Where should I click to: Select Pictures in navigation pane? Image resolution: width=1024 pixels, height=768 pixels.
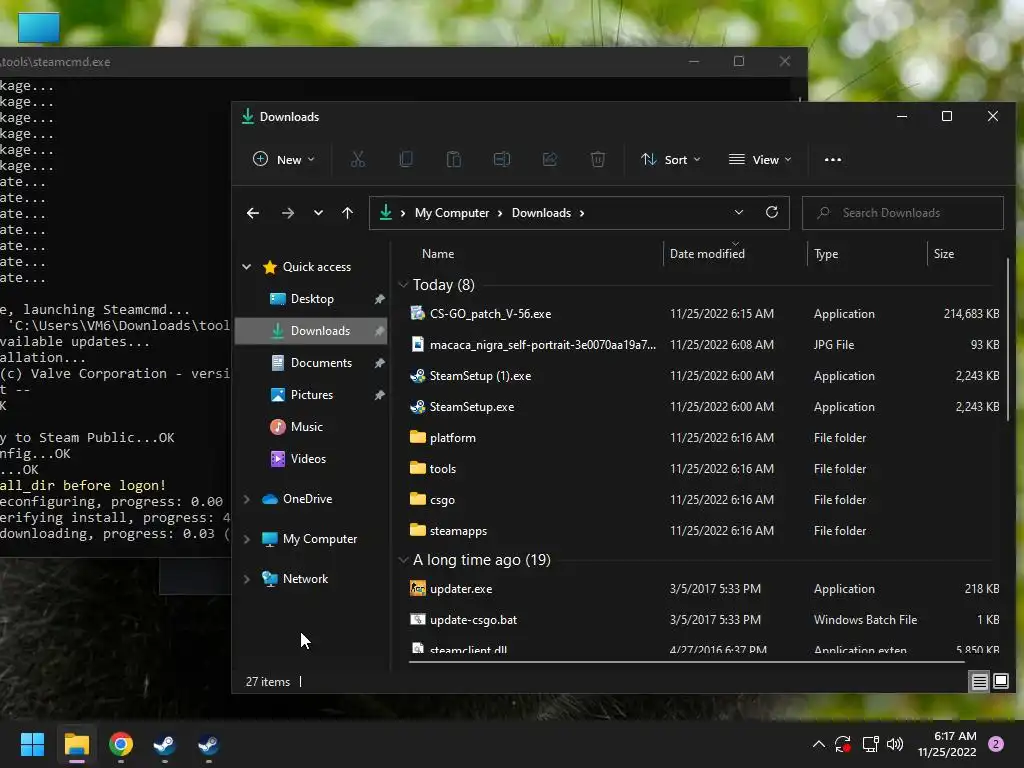(311, 395)
